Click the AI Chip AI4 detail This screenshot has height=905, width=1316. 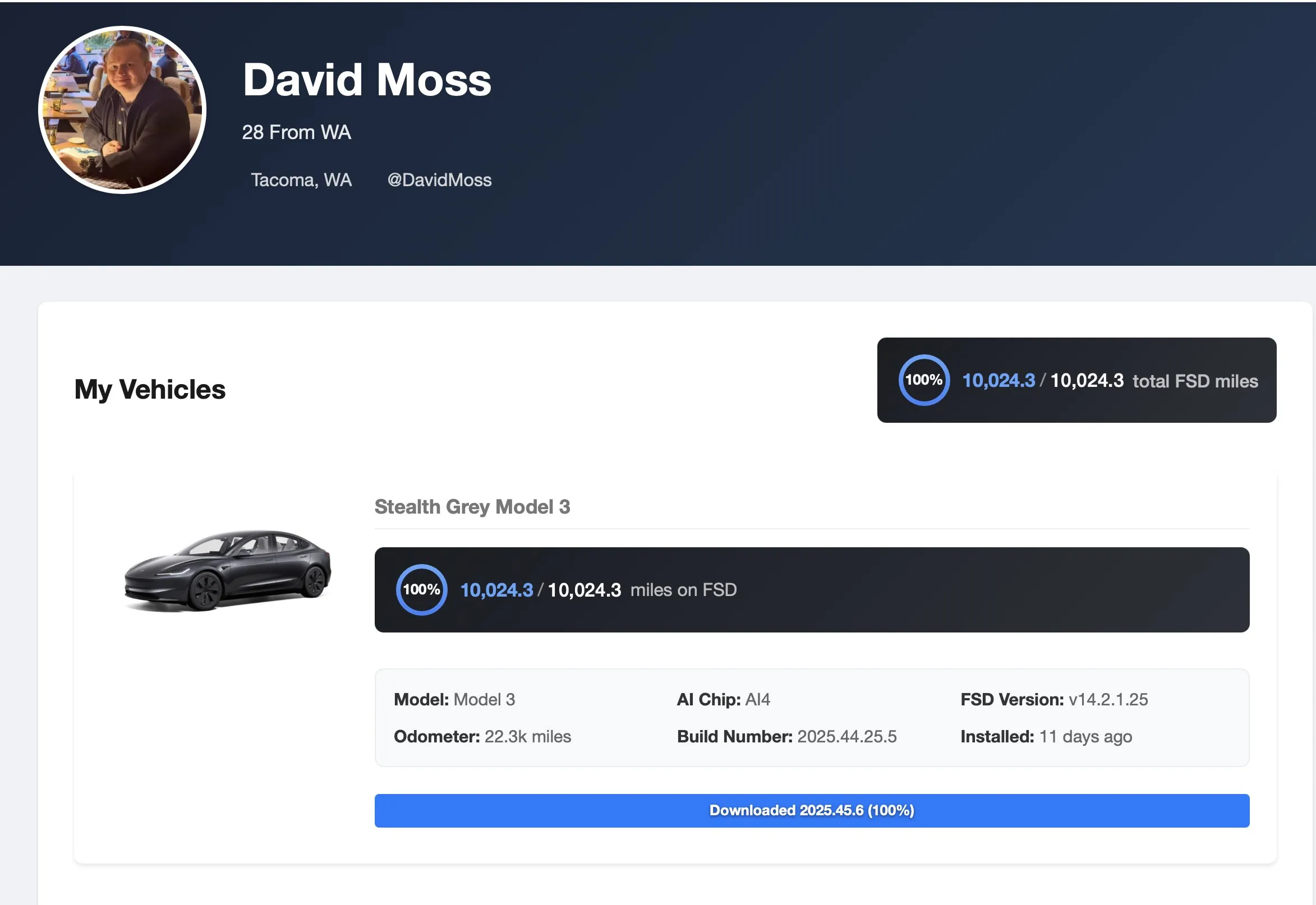(x=723, y=699)
